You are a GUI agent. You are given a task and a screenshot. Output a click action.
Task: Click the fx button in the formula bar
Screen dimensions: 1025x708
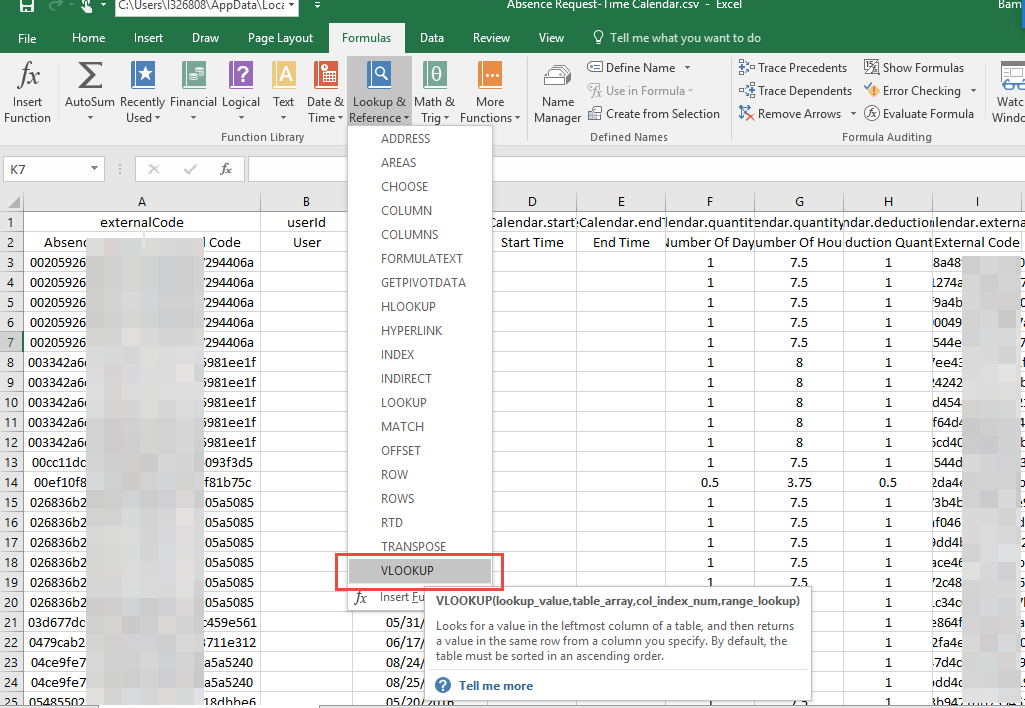pyautogui.click(x=226, y=169)
